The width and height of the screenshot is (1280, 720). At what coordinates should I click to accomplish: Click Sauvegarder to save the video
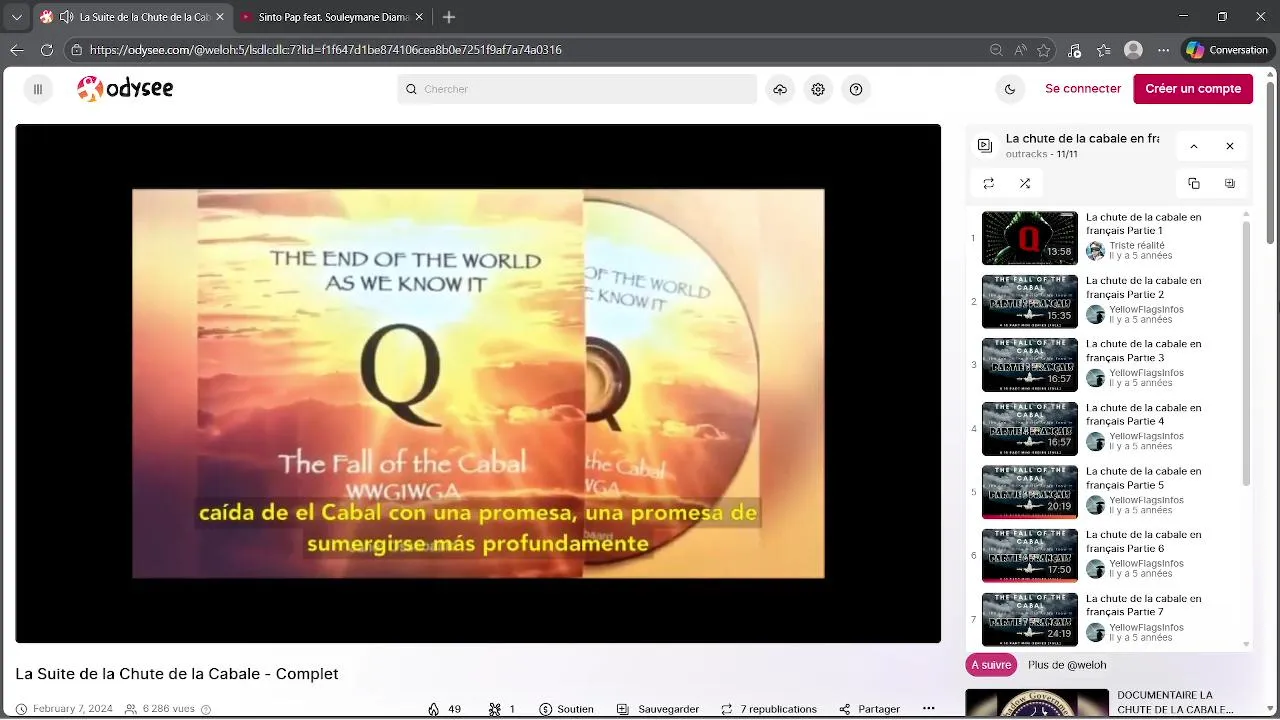tap(657, 709)
